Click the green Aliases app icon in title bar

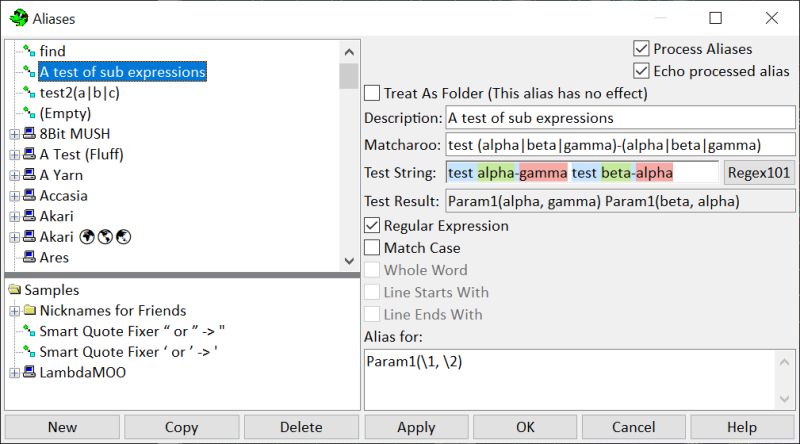point(19,18)
